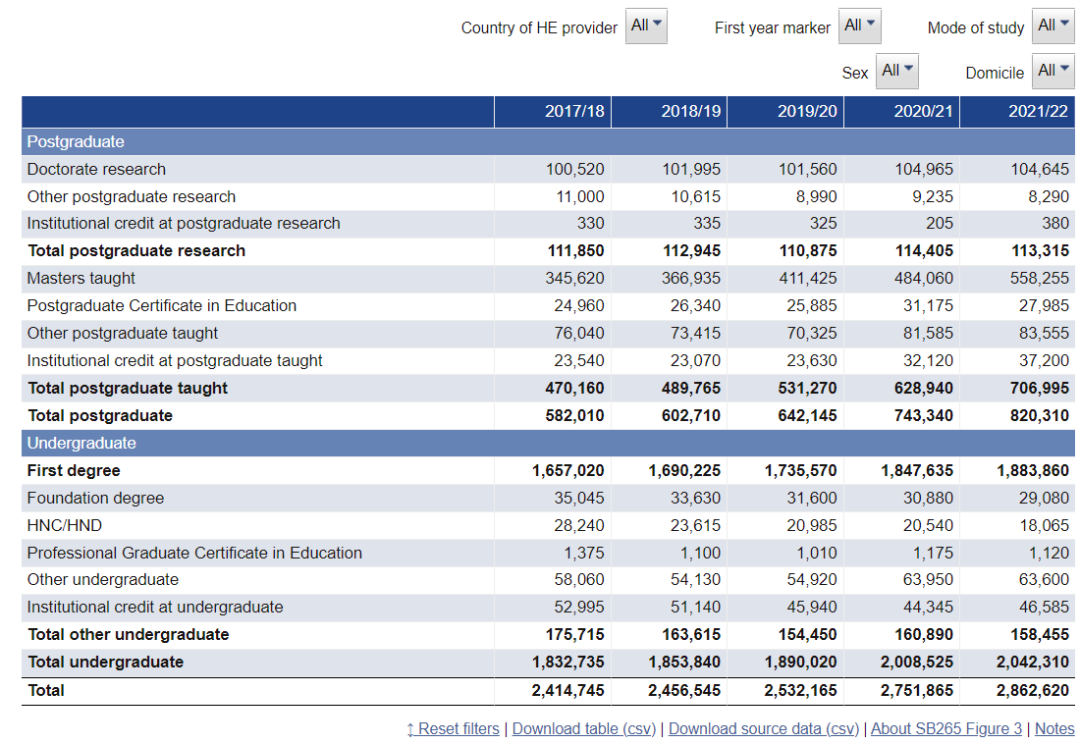Click Total postgraduate research row label
This screenshot has height=744, width=1080.
click(x=136, y=251)
